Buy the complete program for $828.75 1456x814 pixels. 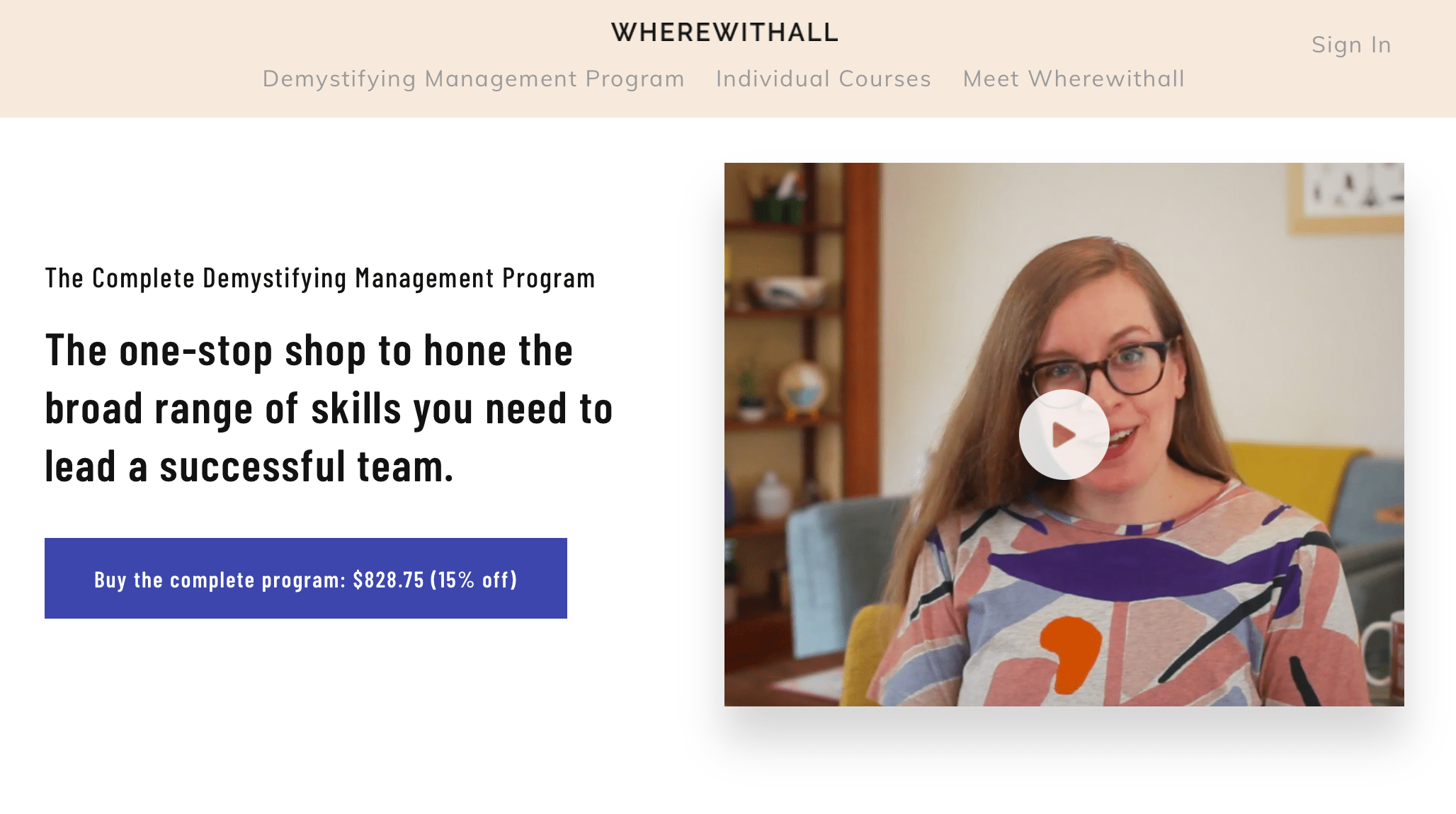[x=306, y=578]
